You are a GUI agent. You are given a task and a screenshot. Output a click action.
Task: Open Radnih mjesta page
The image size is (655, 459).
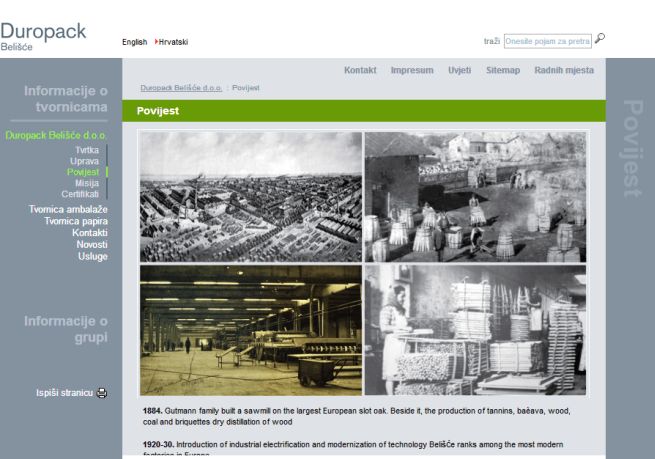click(x=564, y=71)
